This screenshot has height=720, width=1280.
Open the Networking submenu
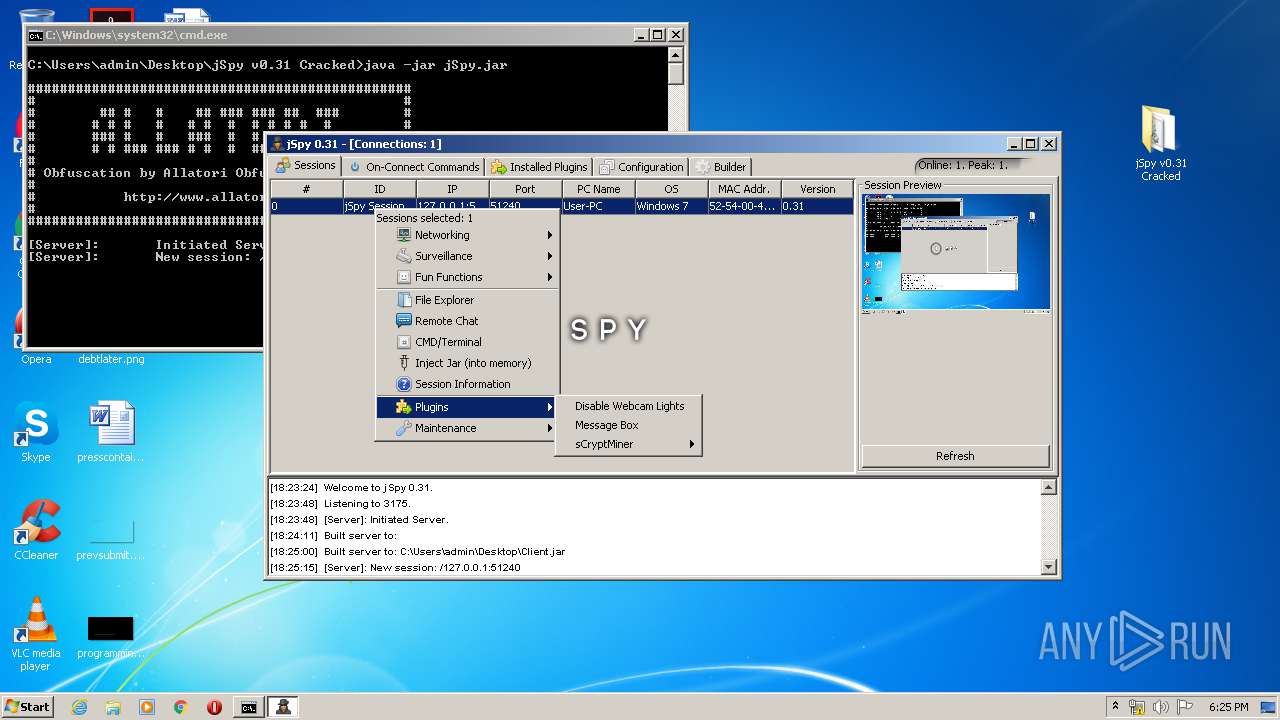467,235
